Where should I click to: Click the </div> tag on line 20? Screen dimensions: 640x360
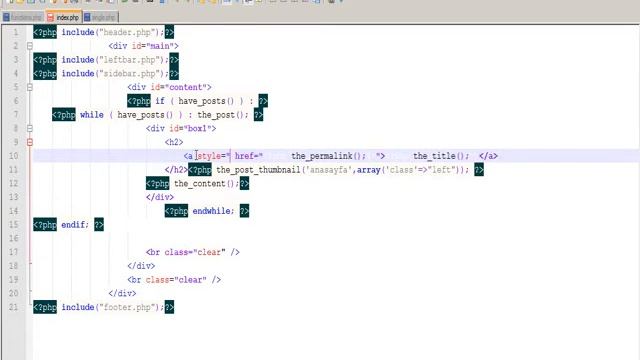(122, 293)
